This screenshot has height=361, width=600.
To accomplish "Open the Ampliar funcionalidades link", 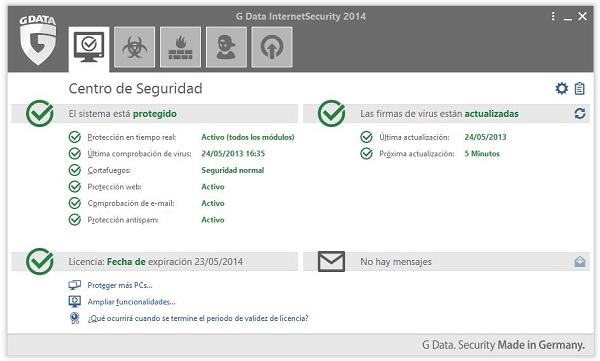I will [131, 302].
